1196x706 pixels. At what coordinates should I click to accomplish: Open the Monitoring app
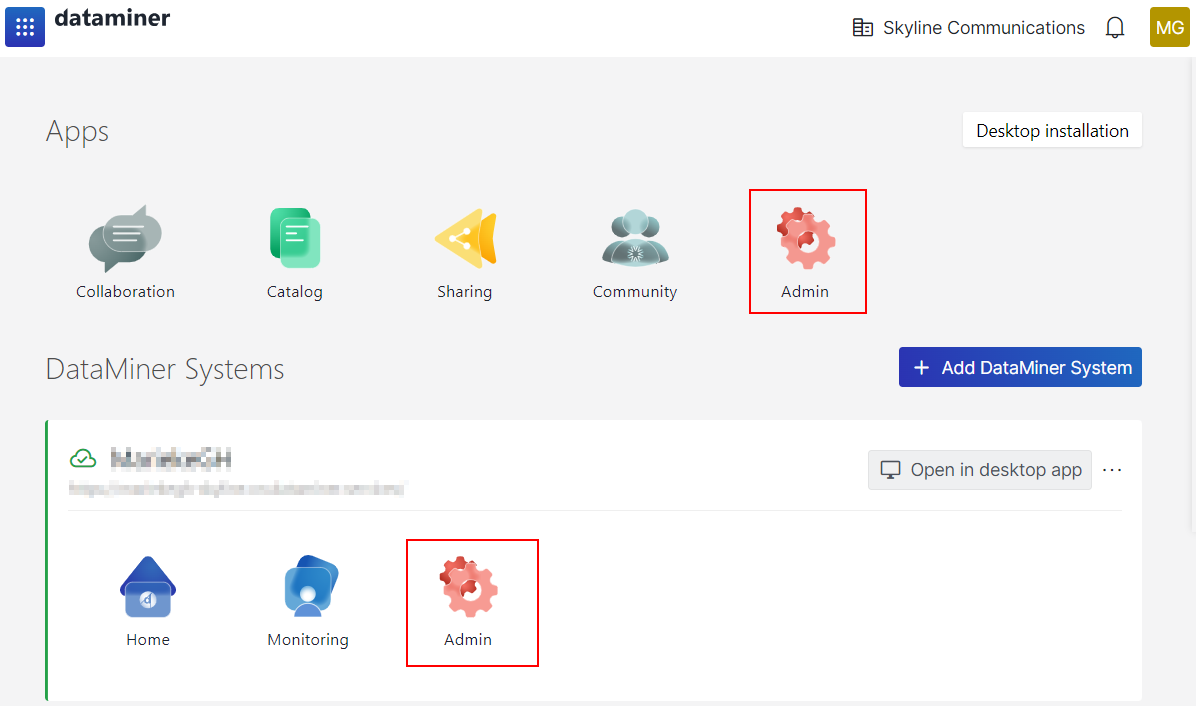pyautogui.click(x=307, y=602)
